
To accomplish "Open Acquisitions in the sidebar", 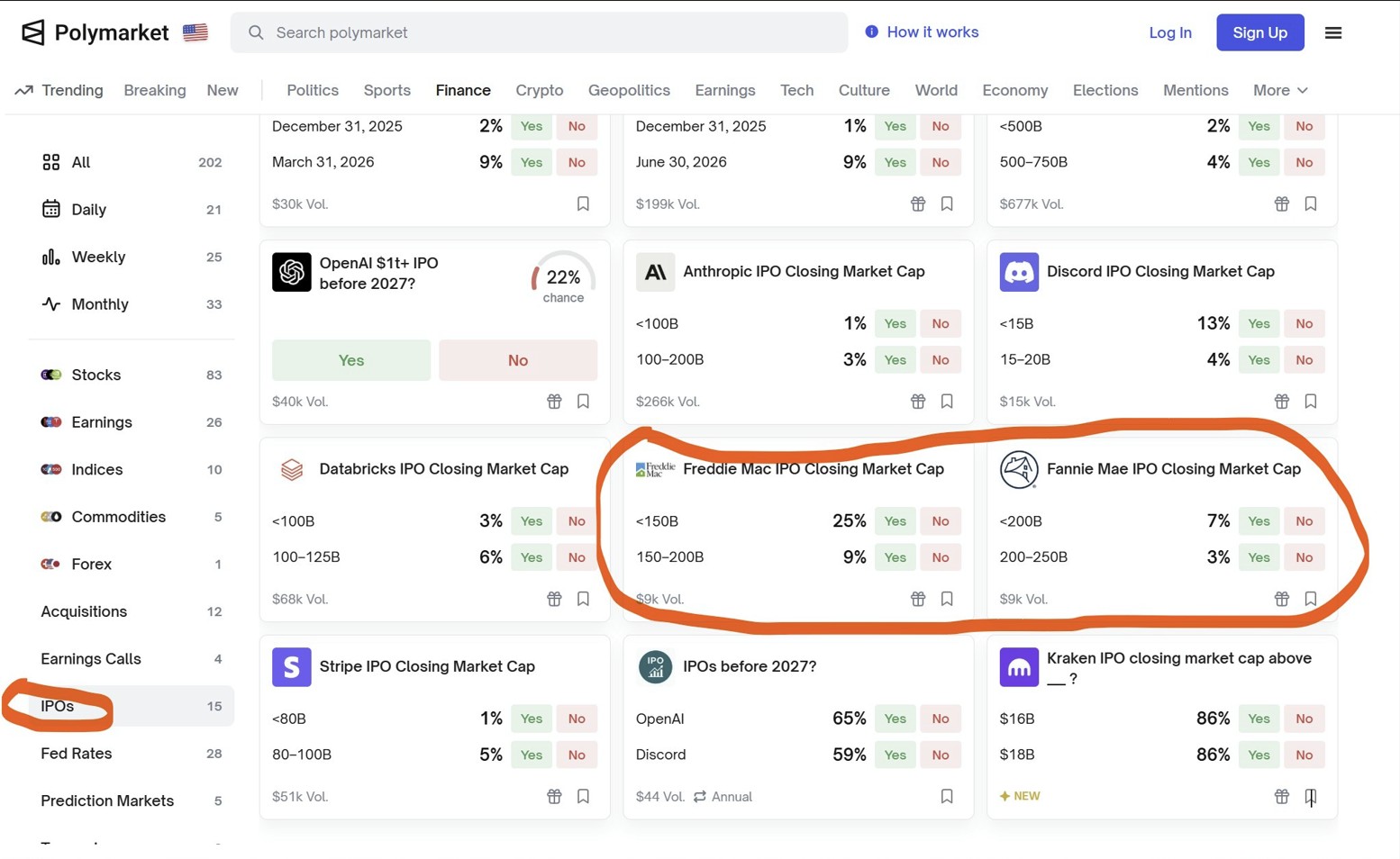I will click(x=132, y=611).
